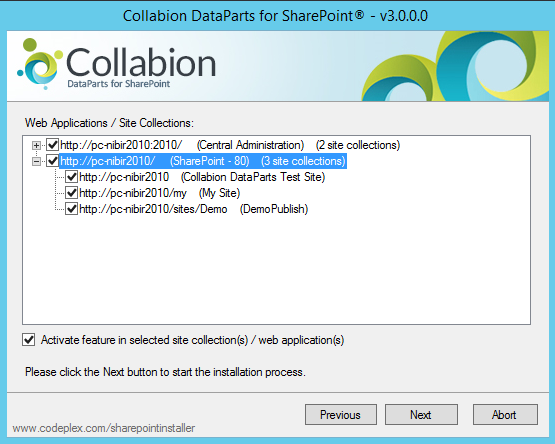
Task: Uncheck the DemoPublish site collection checkbox
Action: [72, 209]
